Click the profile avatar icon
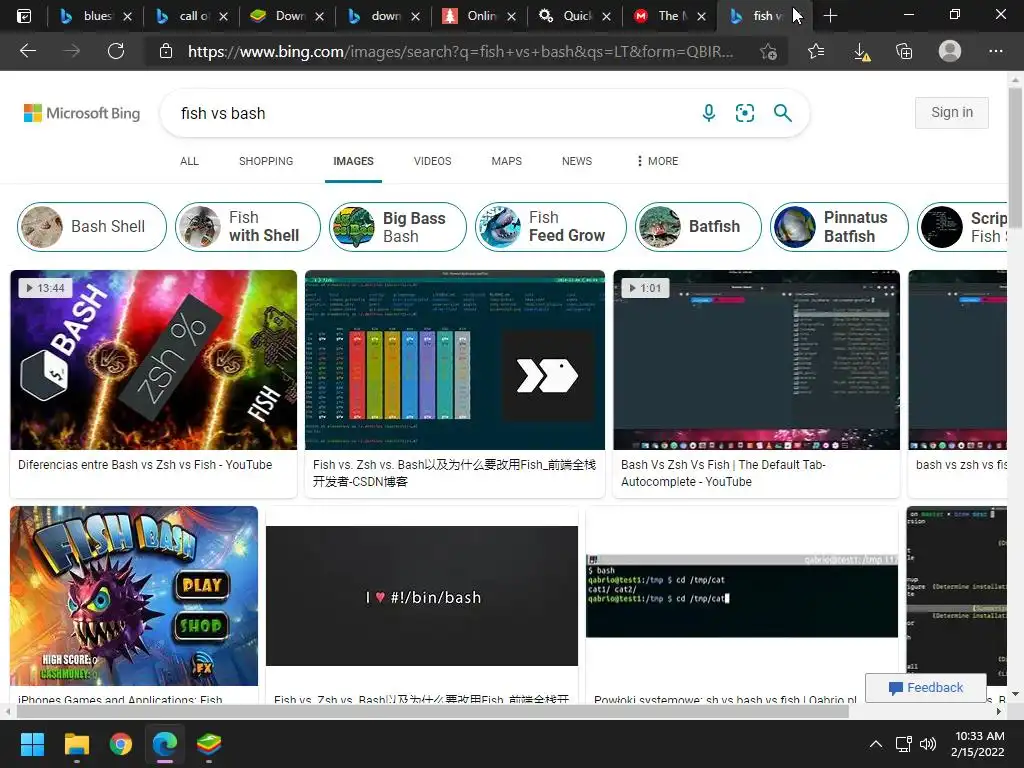The height and width of the screenshot is (768, 1024). coord(950,51)
